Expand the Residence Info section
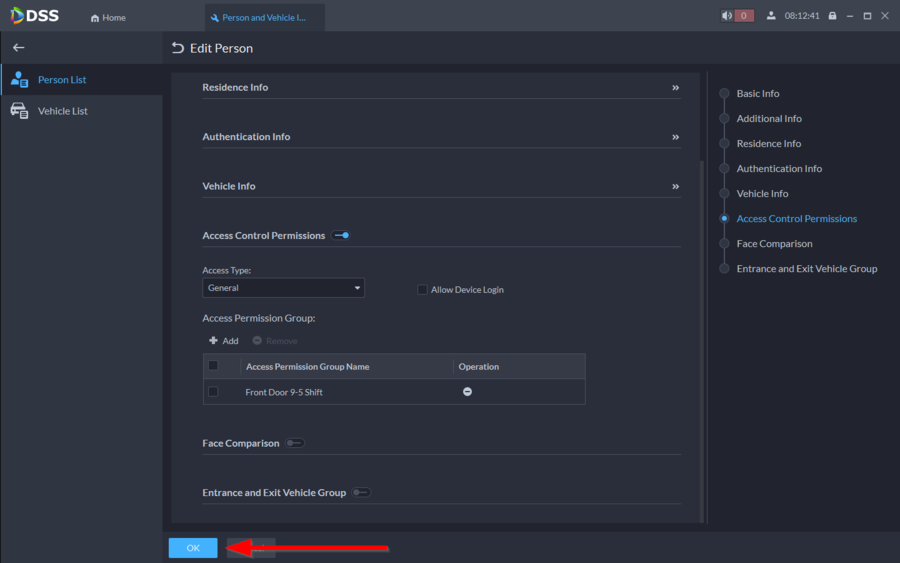The image size is (900, 563). click(675, 88)
